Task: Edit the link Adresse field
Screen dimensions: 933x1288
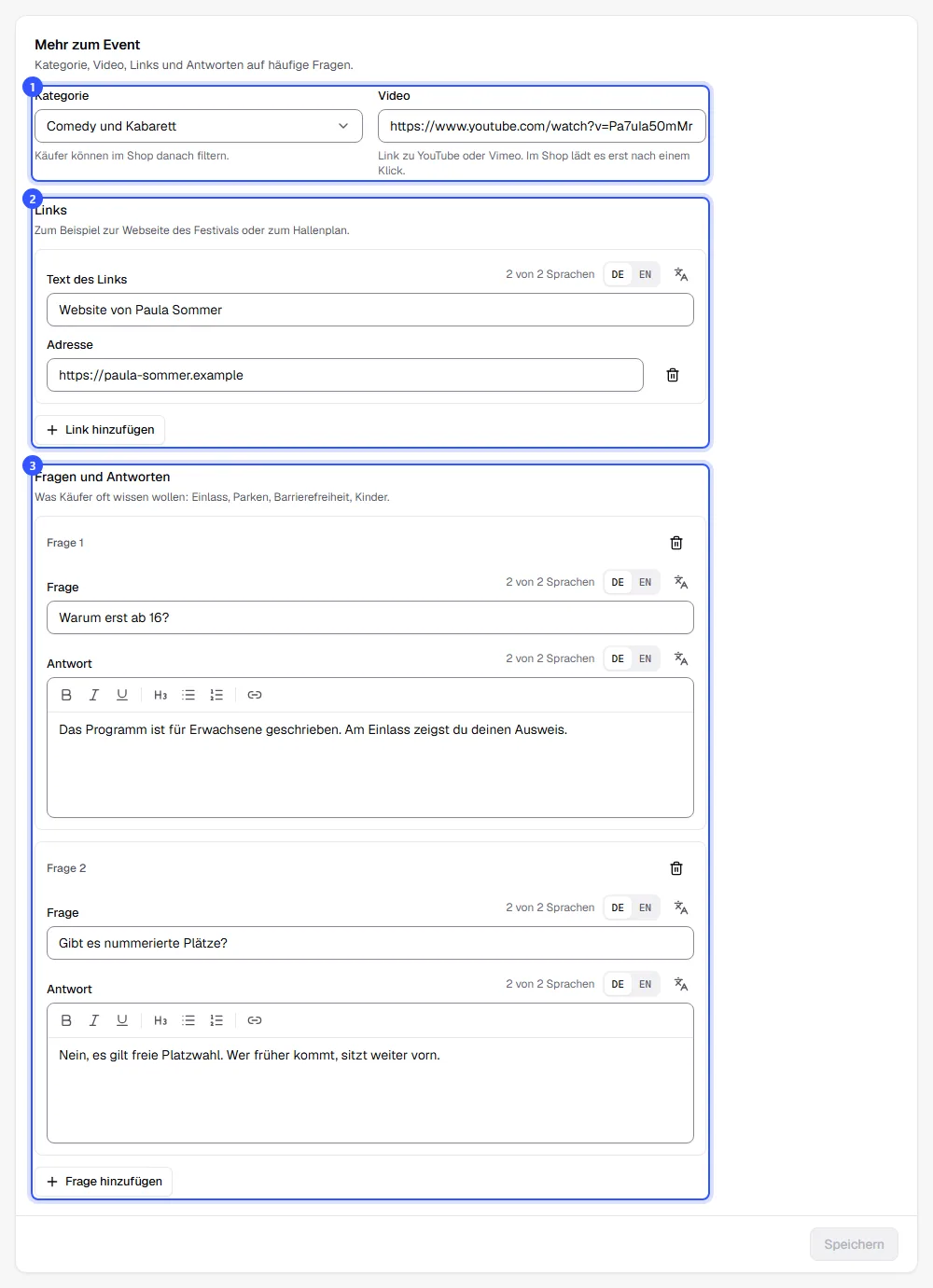Action: 345,375
